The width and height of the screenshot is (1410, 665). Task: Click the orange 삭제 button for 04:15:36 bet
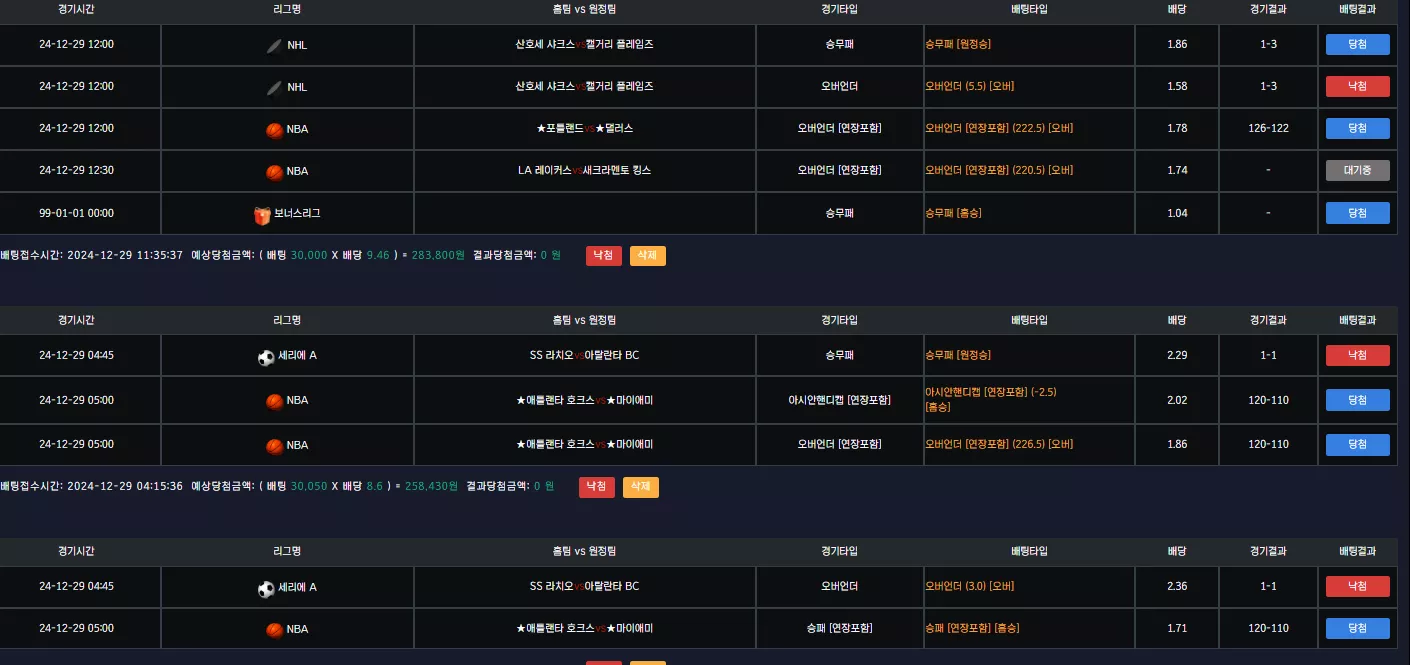(641, 487)
